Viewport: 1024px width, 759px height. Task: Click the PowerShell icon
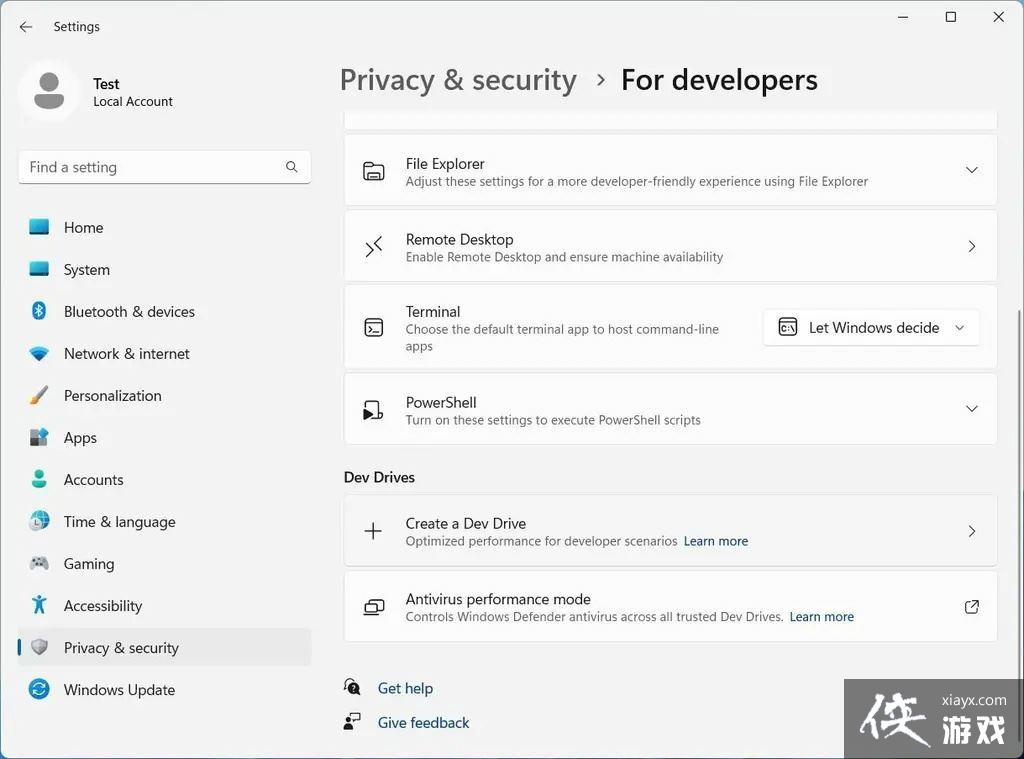[x=373, y=408]
